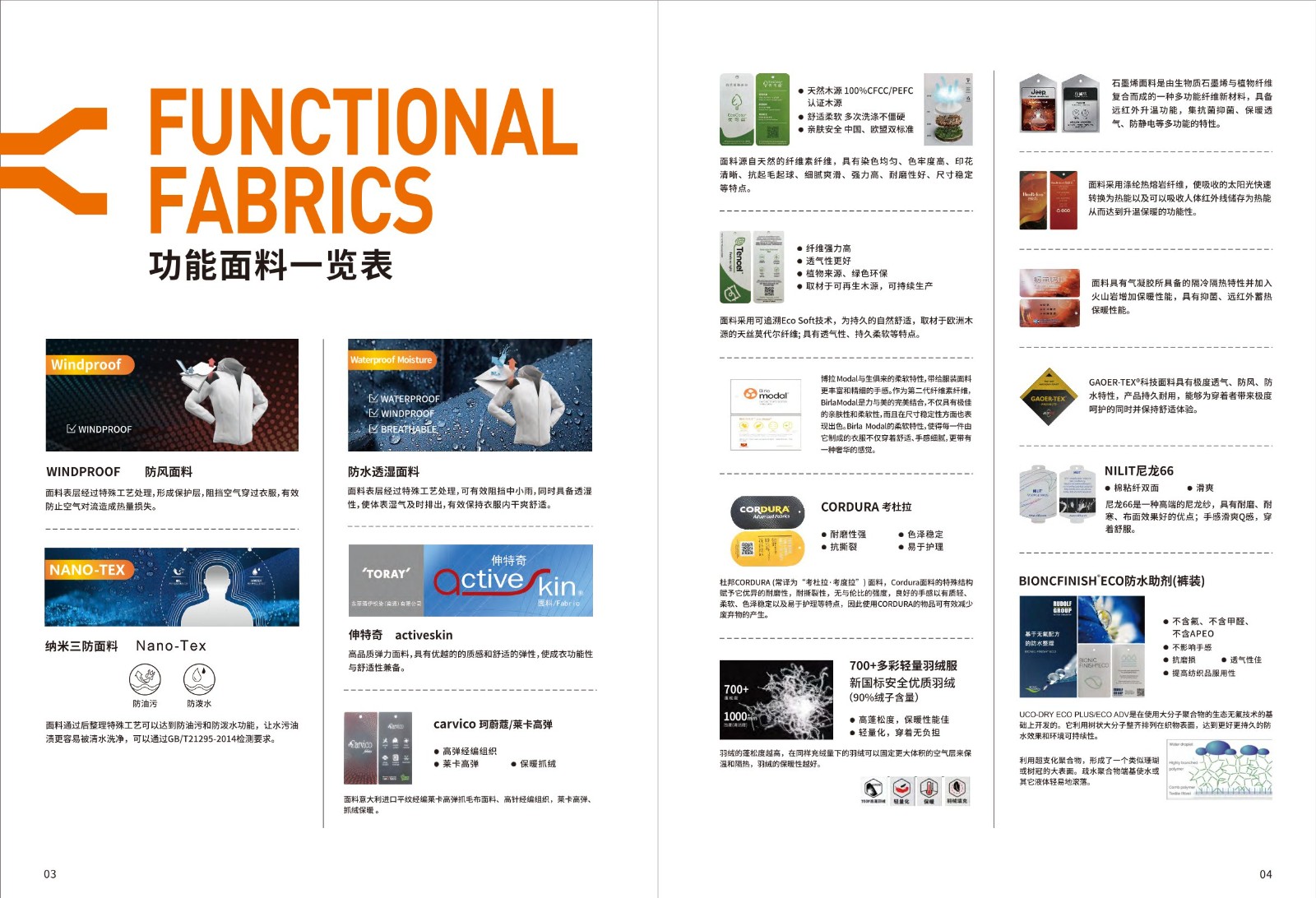Click the lightweight (轻量化) feather icon

click(x=901, y=788)
